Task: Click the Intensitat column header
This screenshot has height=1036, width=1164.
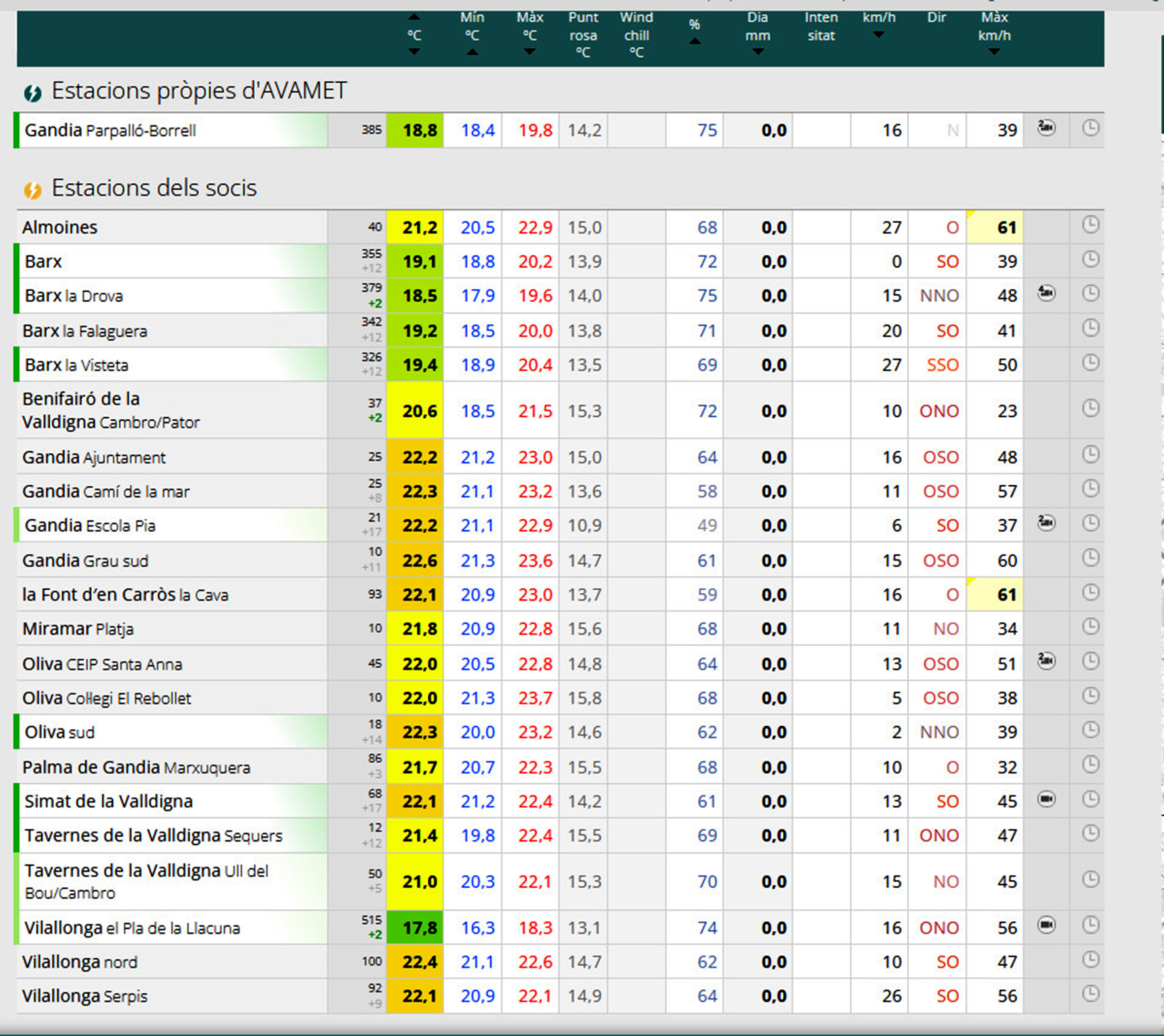Action: coord(821,26)
